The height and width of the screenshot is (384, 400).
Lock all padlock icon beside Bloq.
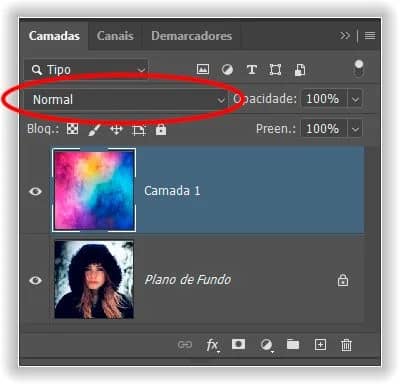click(161, 129)
